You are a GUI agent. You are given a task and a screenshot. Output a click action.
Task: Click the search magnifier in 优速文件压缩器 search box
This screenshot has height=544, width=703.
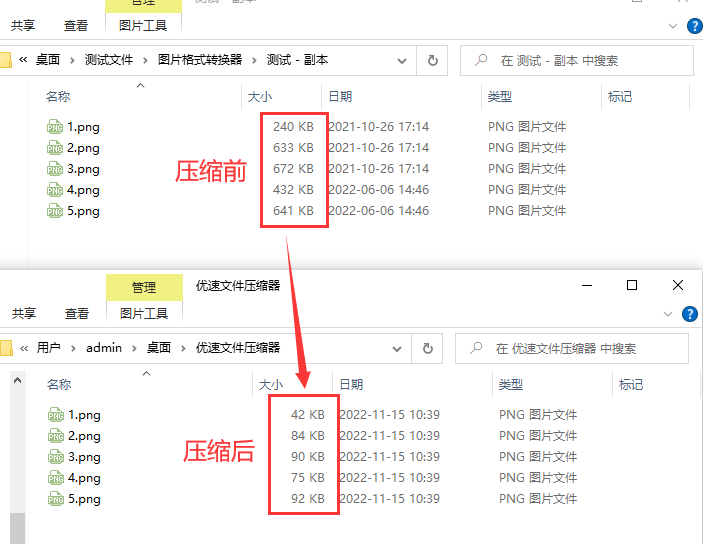(x=477, y=349)
